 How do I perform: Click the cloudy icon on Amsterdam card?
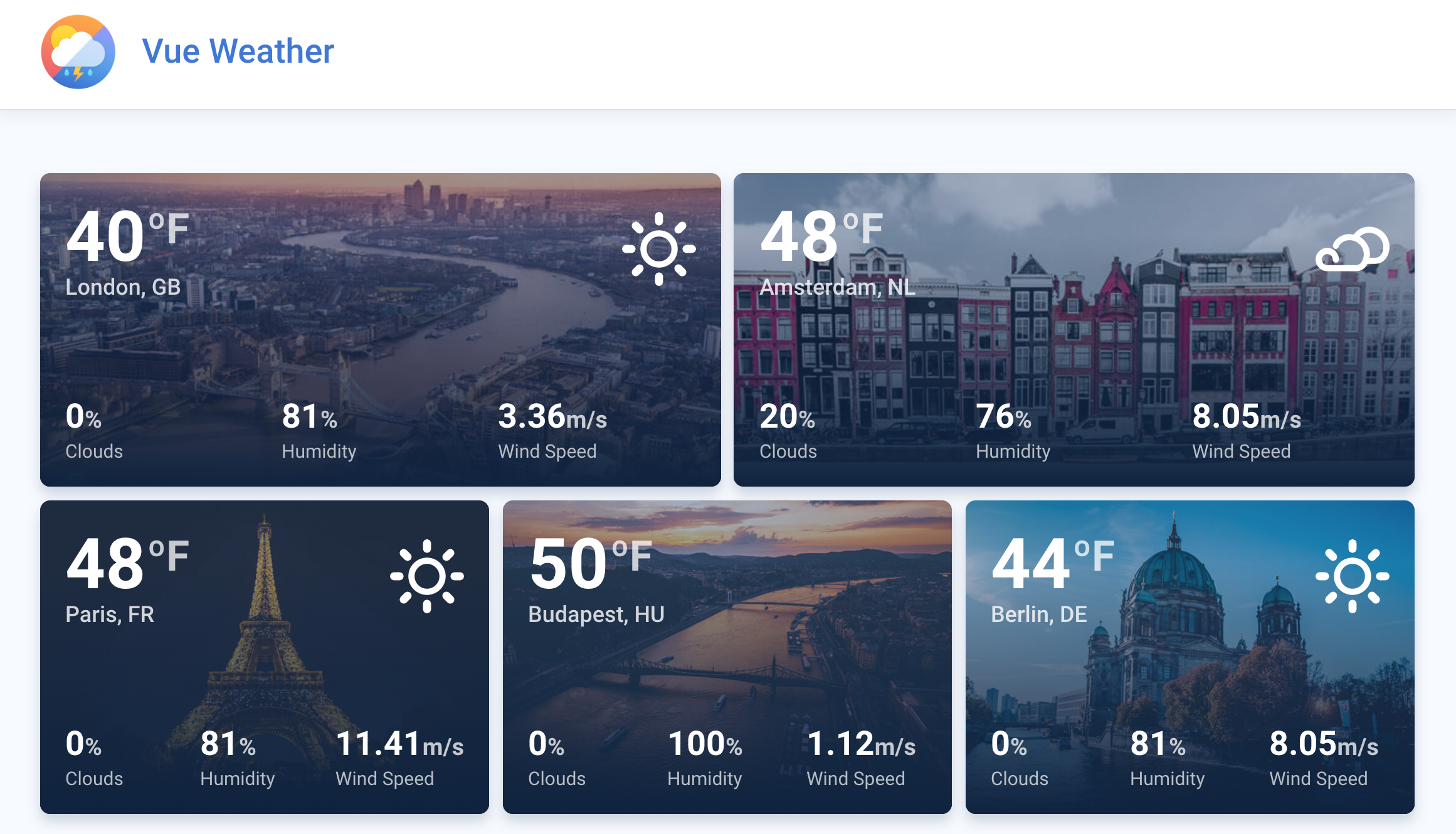1352,249
